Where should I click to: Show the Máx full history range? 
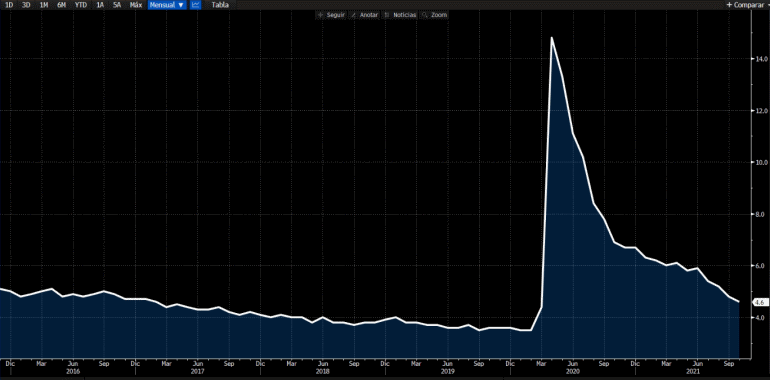136,5
